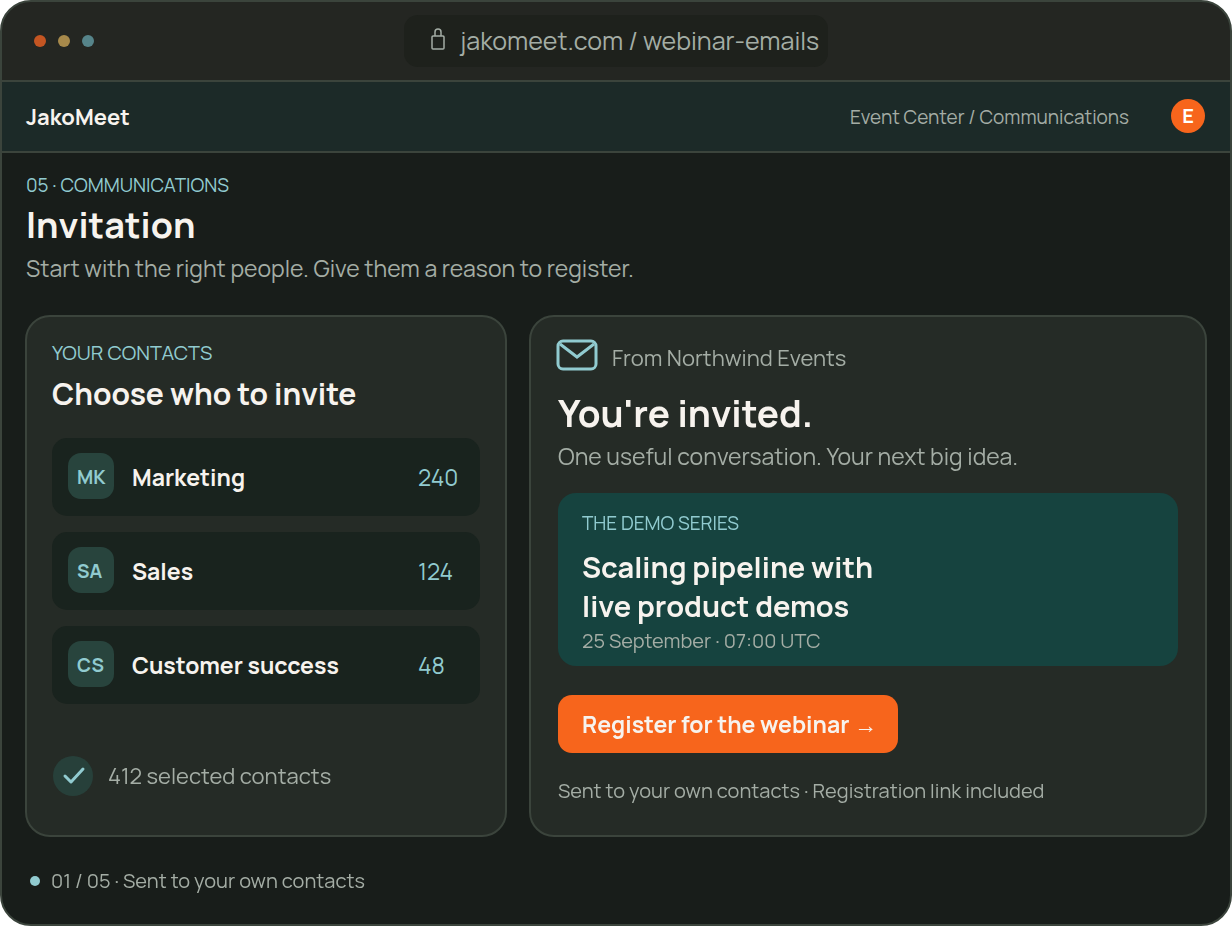Image resolution: width=1232 pixels, height=926 pixels.
Task: Select the Sales contact group
Action: pyautogui.click(x=266, y=571)
